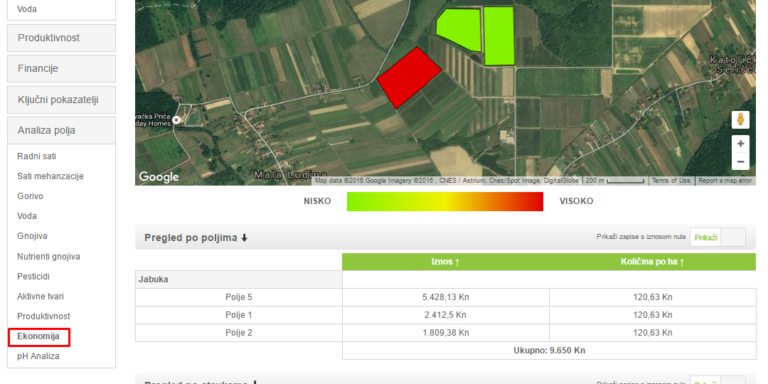
Task: Open Ključni pokazatelji menu section
Action: [61, 100]
